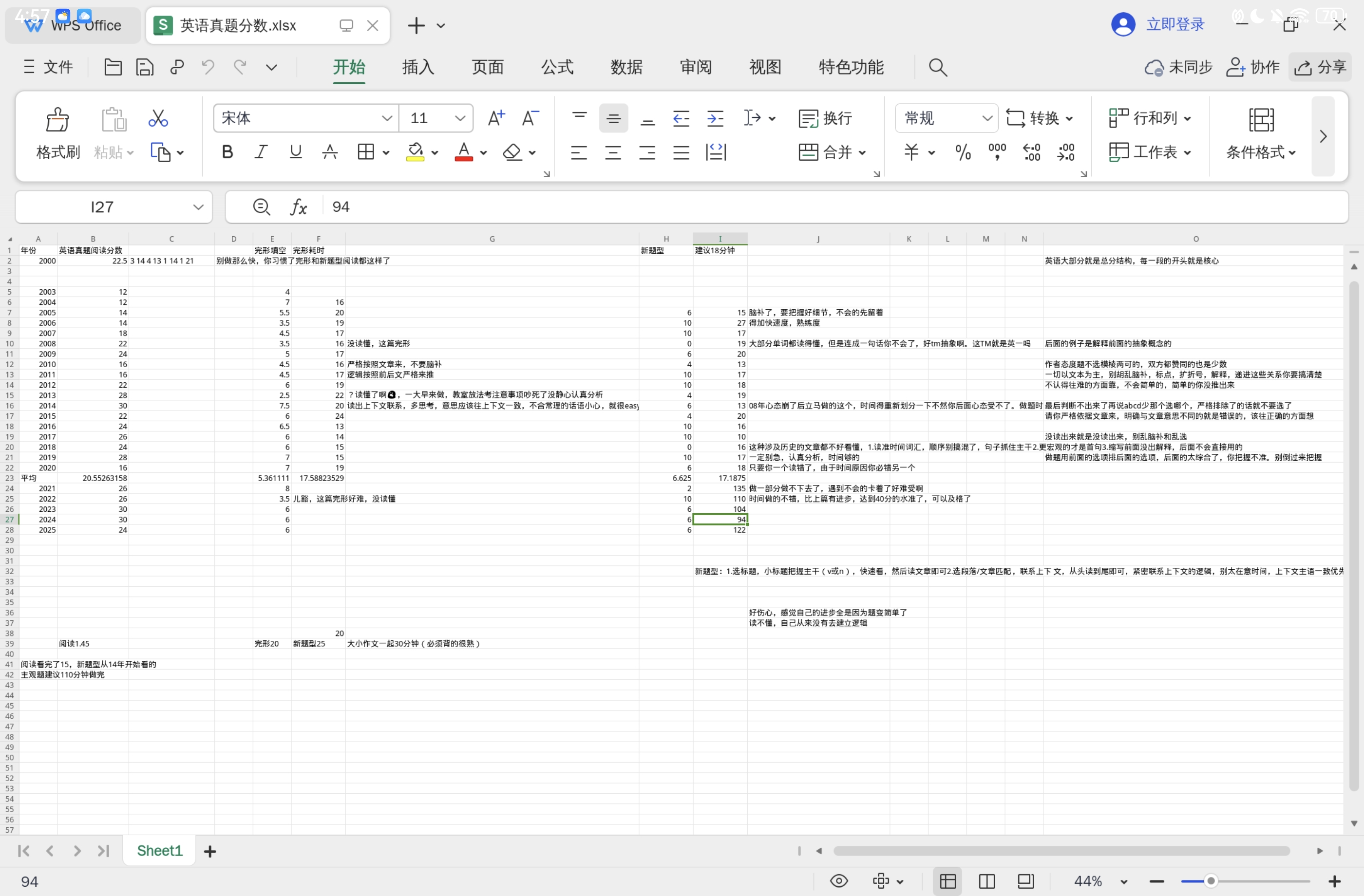Open the borders dropdown arrow
Image resolution: width=1364 pixels, height=896 pixels.
pyautogui.click(x=386, y=152)
